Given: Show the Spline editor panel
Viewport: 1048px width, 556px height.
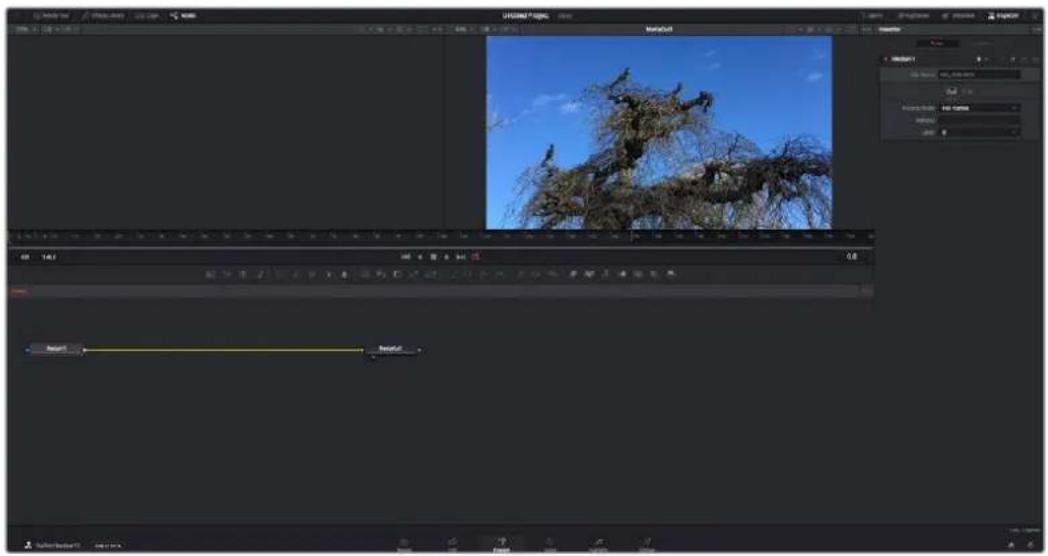Looking at the screenshot, I should click(872, 15).
